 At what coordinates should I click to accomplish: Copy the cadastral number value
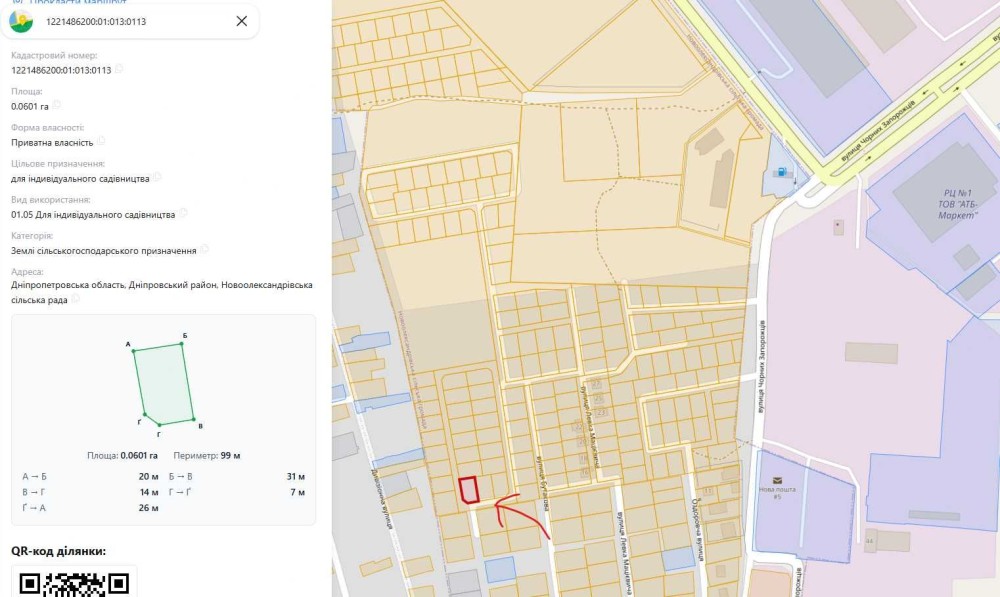coord(119,69)
